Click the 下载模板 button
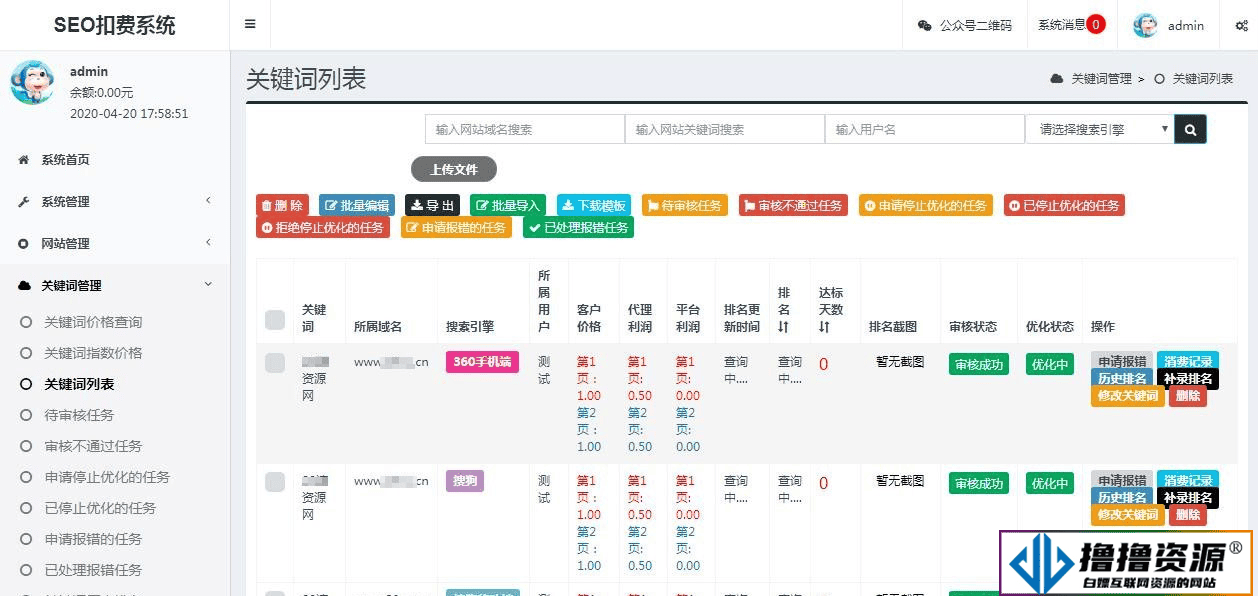 pos(594,205)
